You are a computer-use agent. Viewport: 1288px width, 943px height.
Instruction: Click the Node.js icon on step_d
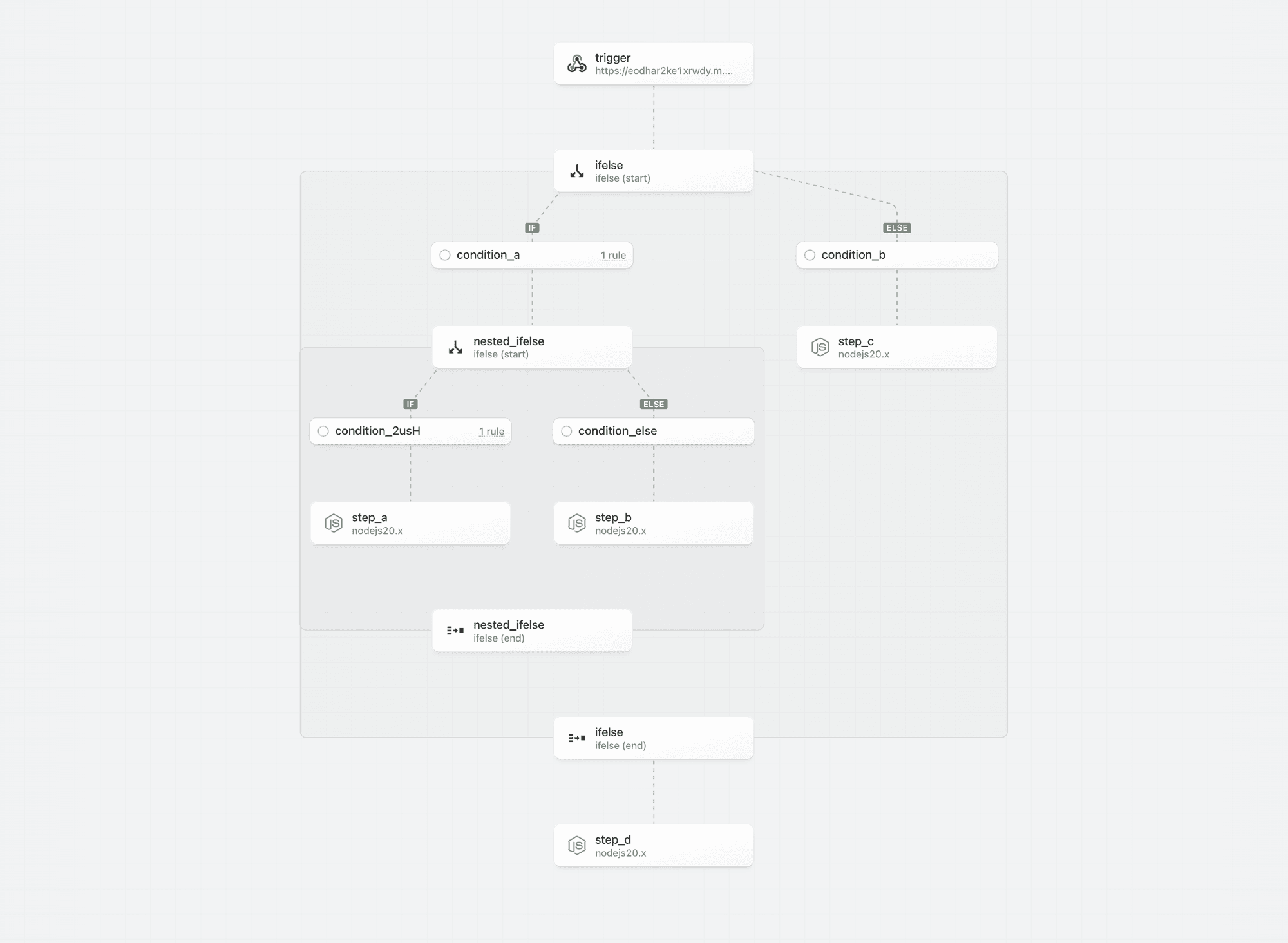[576, 845]
